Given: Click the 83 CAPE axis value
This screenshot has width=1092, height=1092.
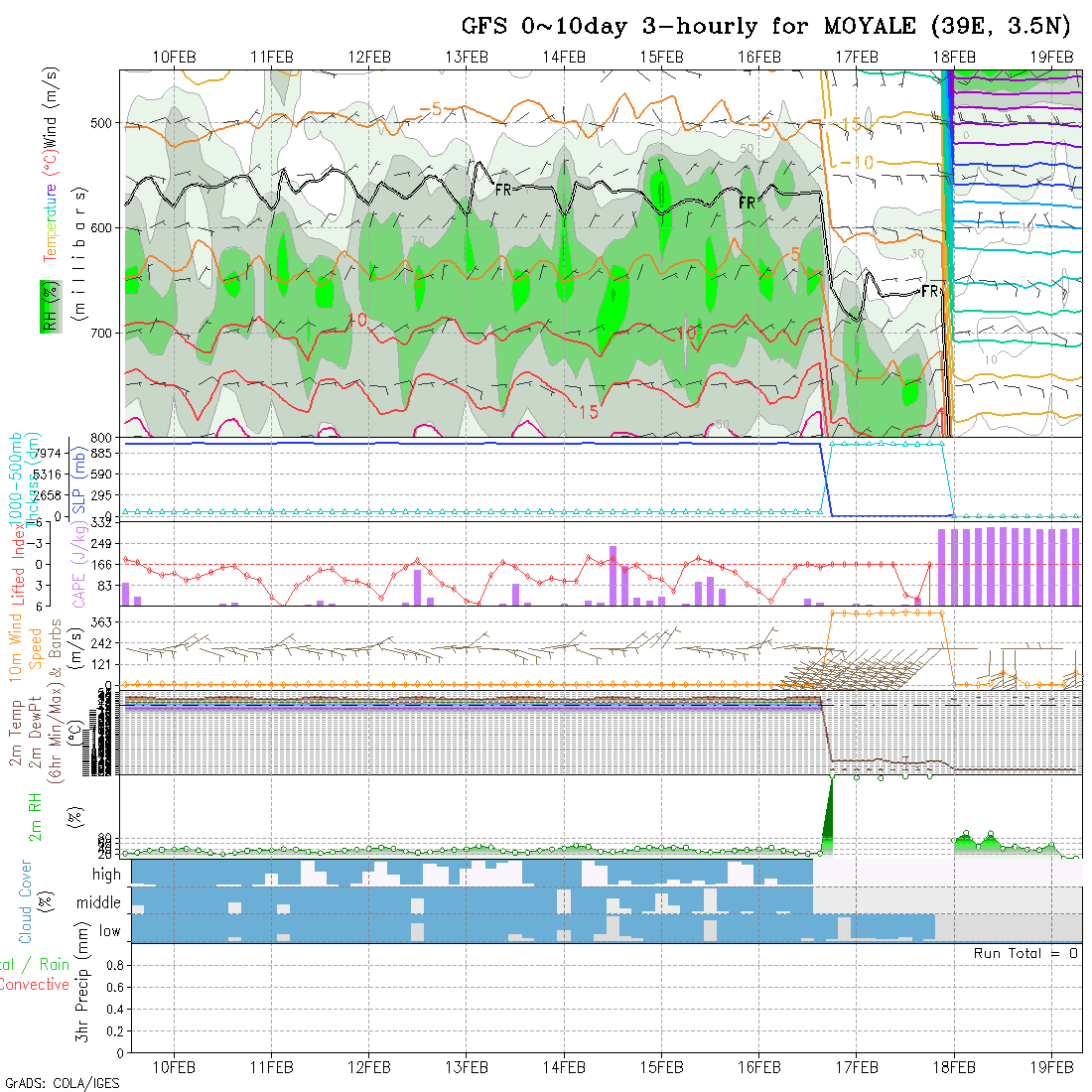Looking at the screenshot, I should coord(104,586).
